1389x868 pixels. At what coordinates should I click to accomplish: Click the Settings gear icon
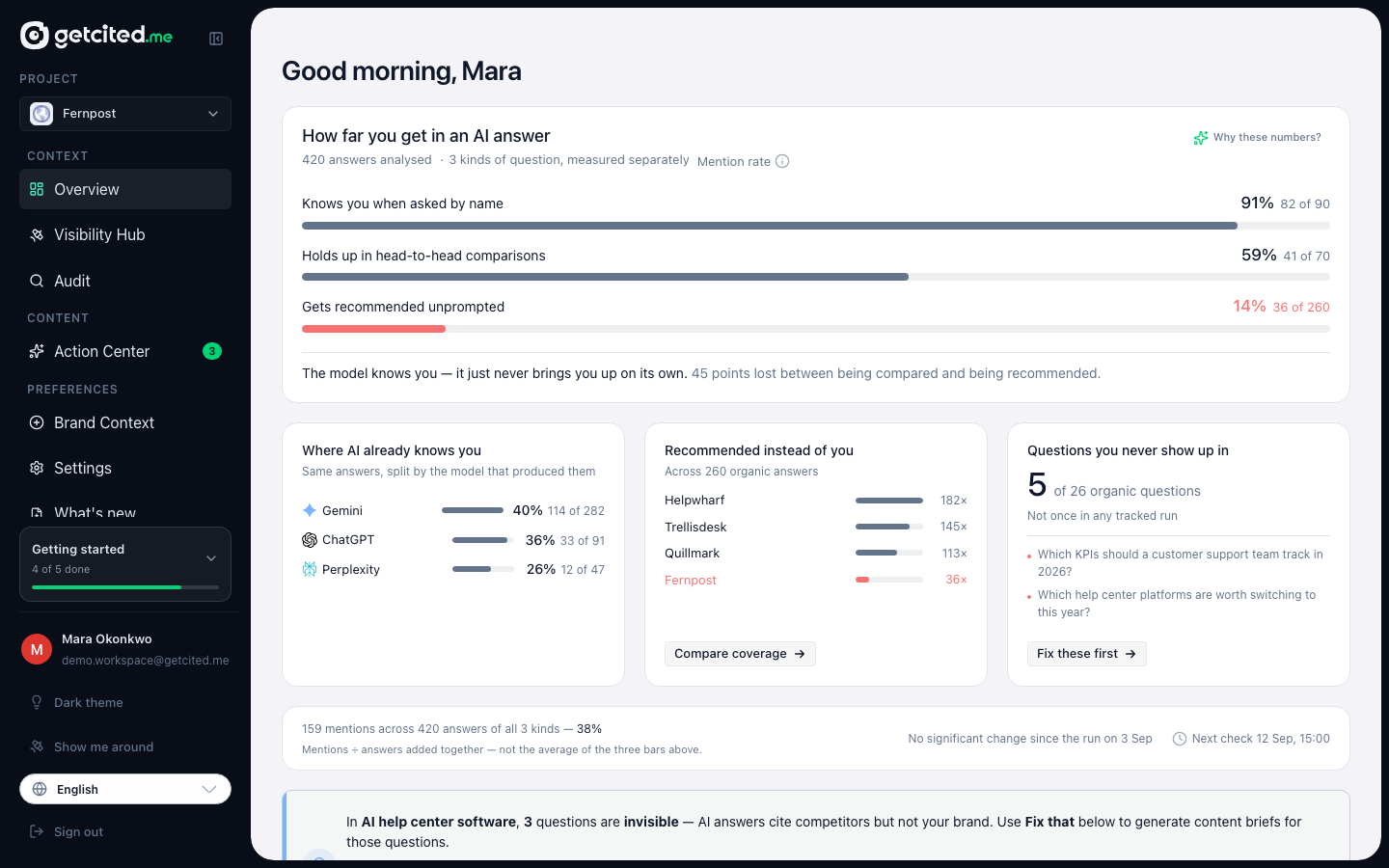[37, 468]
